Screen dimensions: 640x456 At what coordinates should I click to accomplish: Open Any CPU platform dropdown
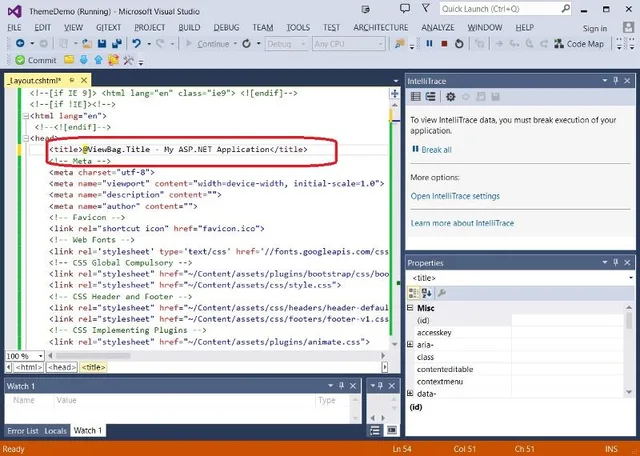click(348, 44)
